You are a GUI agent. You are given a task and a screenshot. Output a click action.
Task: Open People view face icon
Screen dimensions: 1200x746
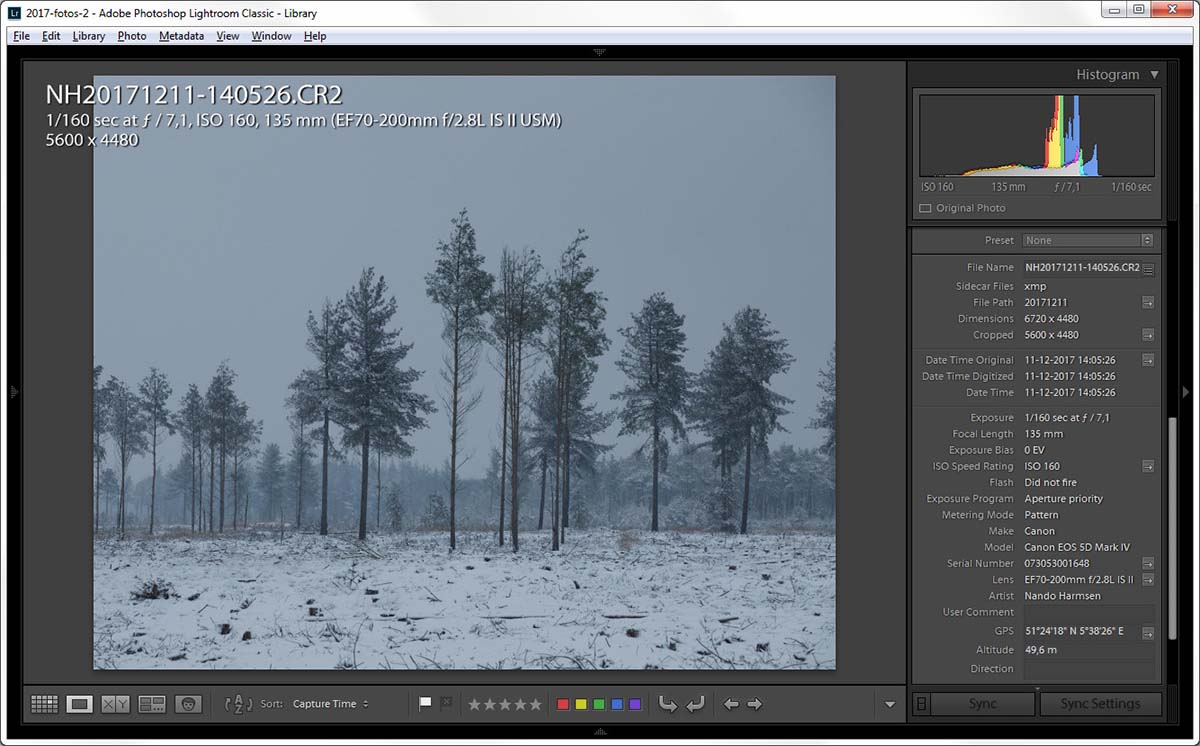(188, 704)
